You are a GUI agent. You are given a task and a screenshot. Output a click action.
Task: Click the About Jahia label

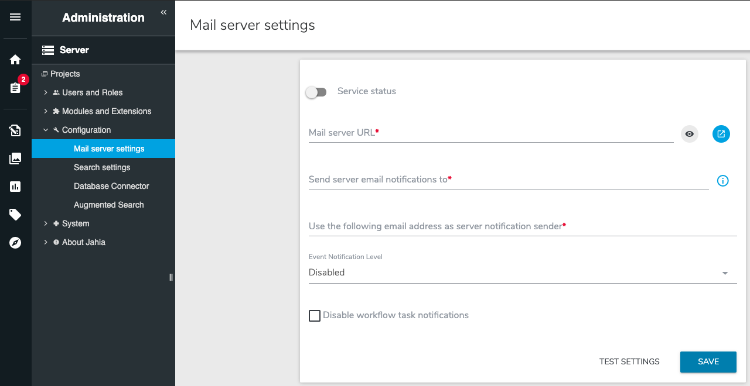click(x=84, y=242)
